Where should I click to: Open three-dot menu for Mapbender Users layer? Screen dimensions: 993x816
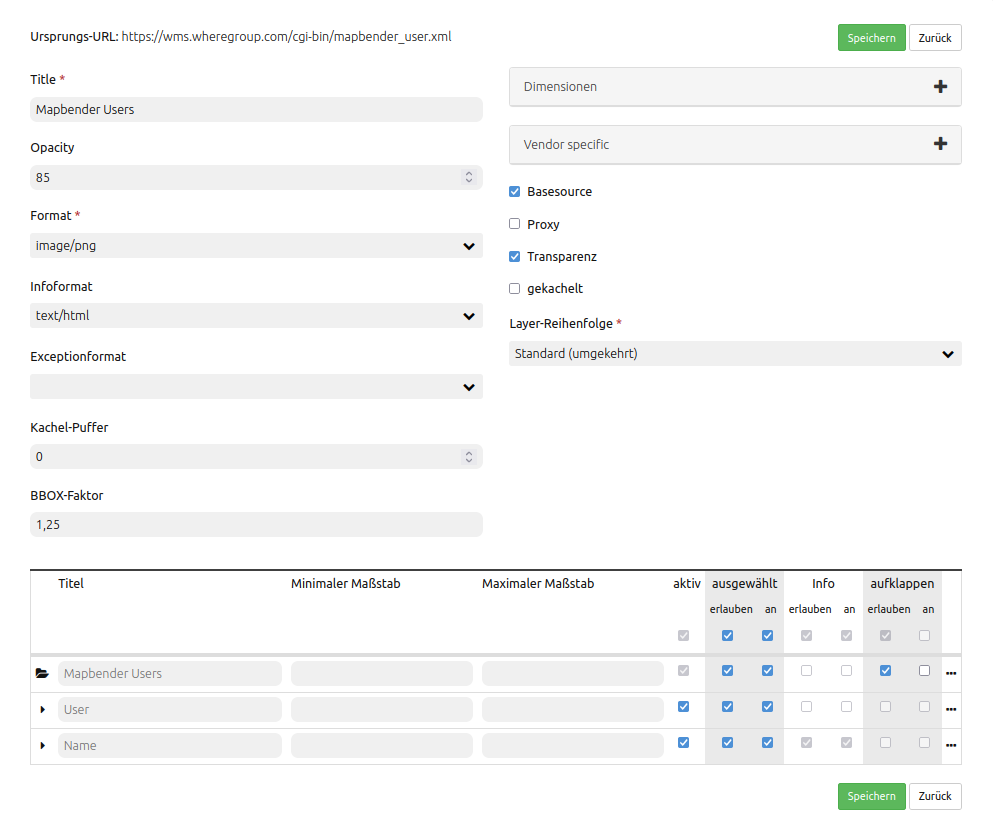(951, 673)
